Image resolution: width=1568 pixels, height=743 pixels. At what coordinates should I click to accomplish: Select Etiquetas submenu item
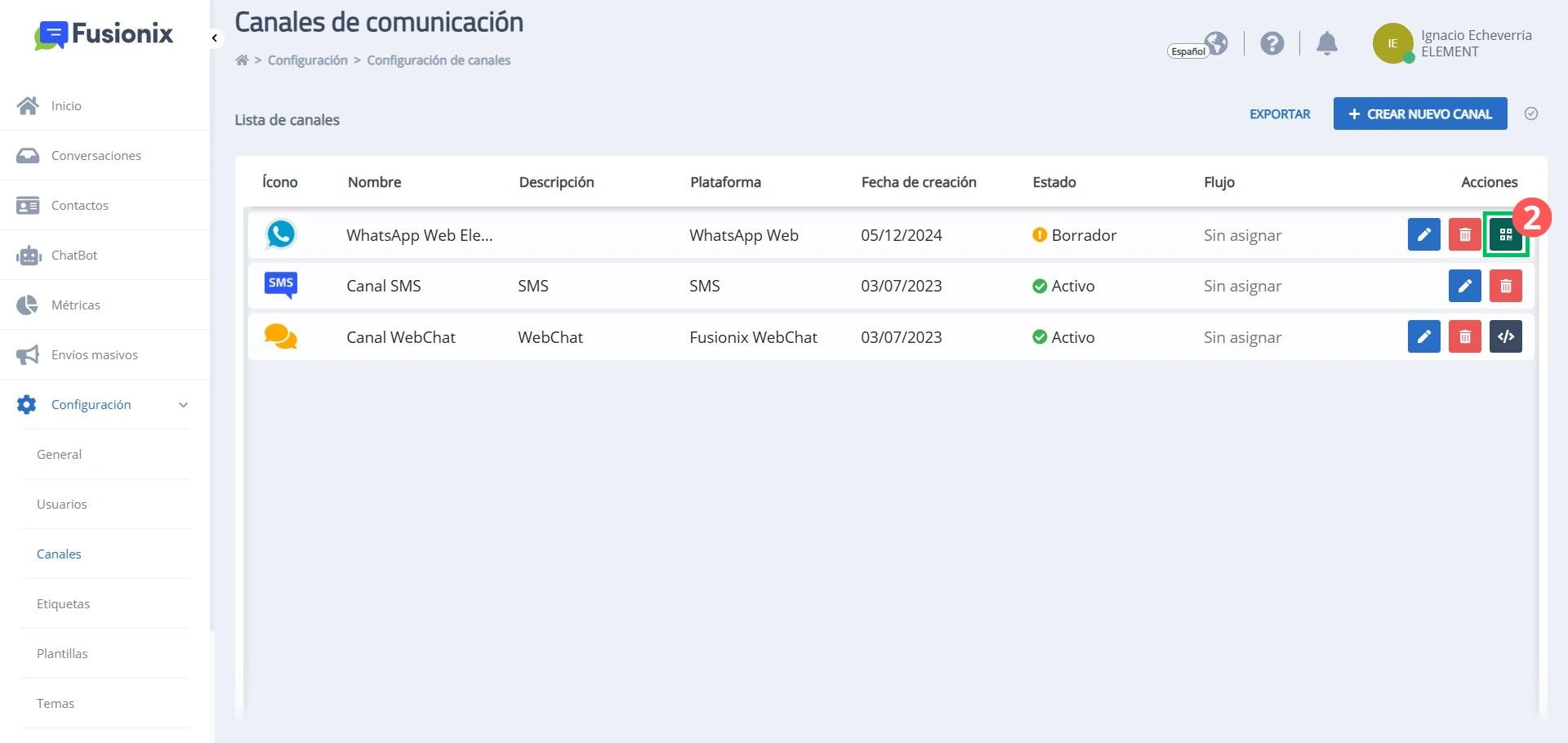(105, 603)
